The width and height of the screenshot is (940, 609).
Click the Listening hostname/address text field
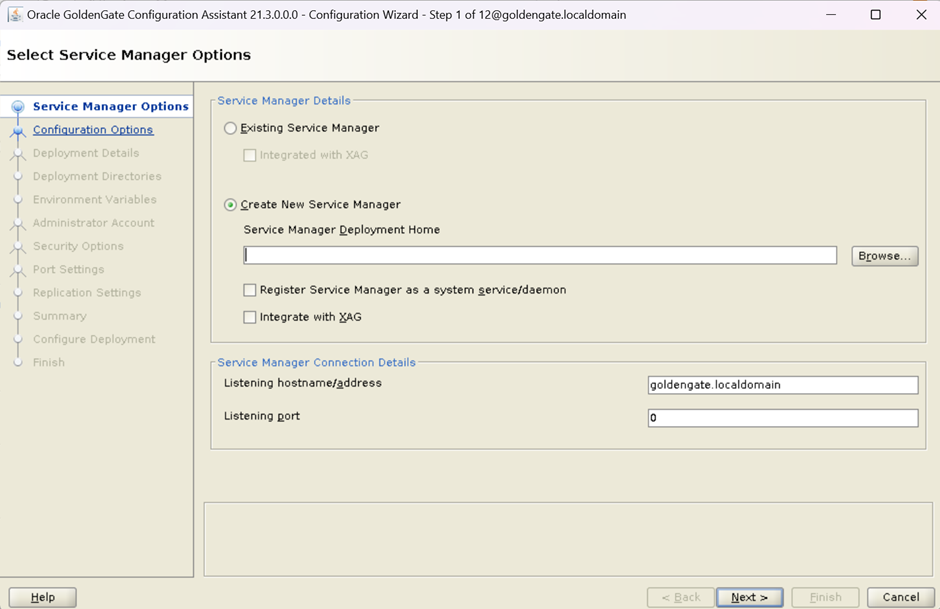(782, 385)
